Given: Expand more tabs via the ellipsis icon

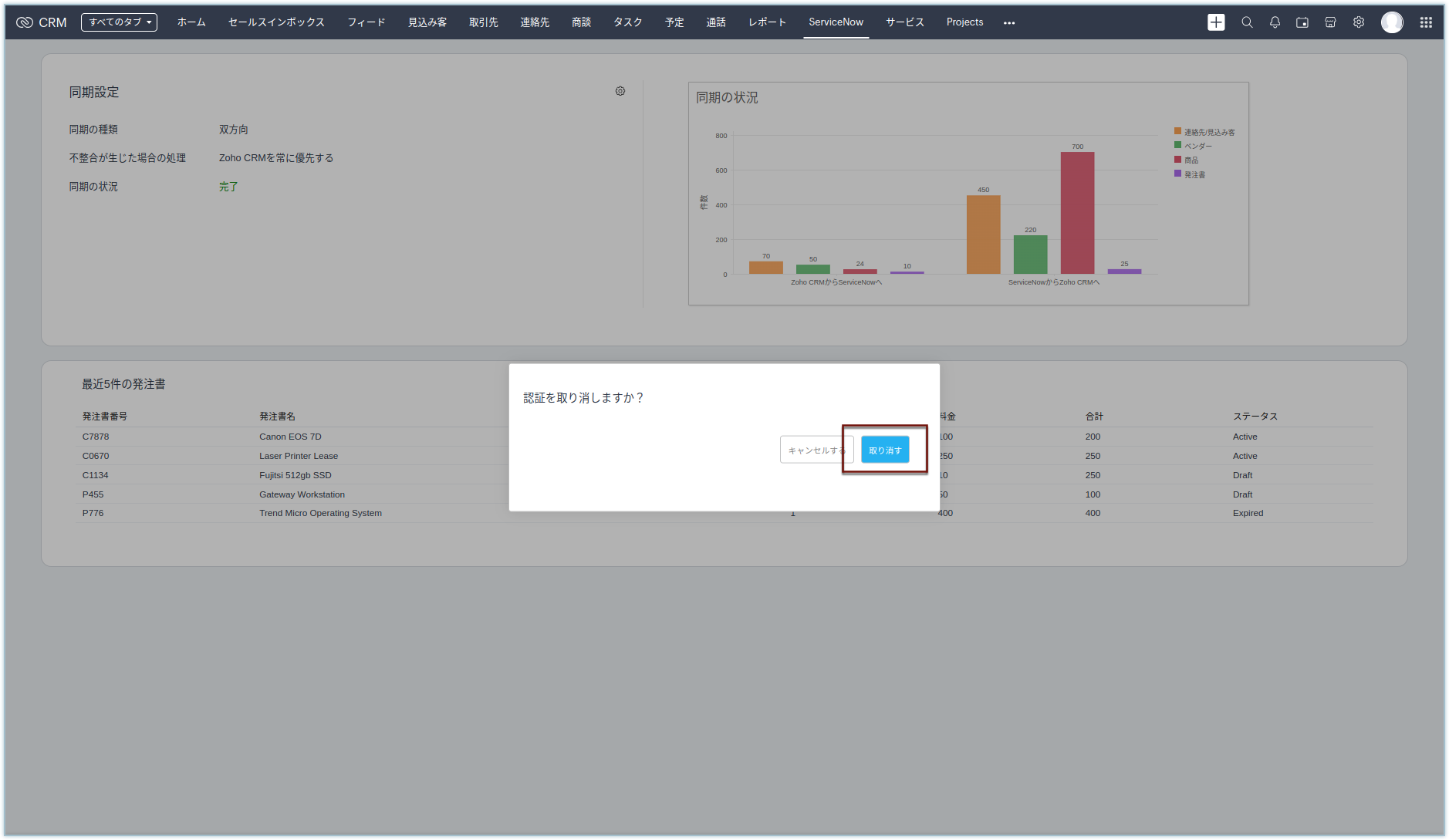Looking at the screenshot, I should pyautogui.click(x=1009, y=23).
